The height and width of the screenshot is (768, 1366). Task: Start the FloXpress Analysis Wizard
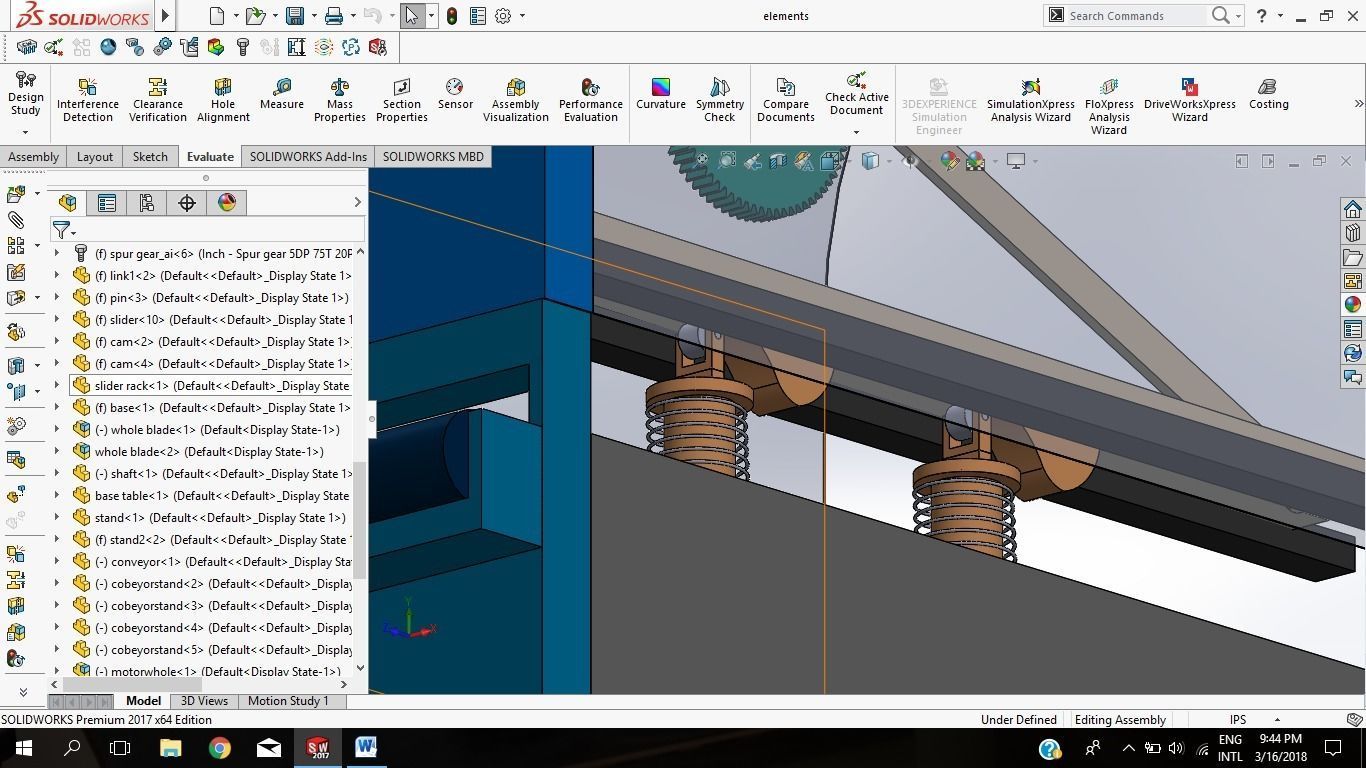[x=1109, y=106]
